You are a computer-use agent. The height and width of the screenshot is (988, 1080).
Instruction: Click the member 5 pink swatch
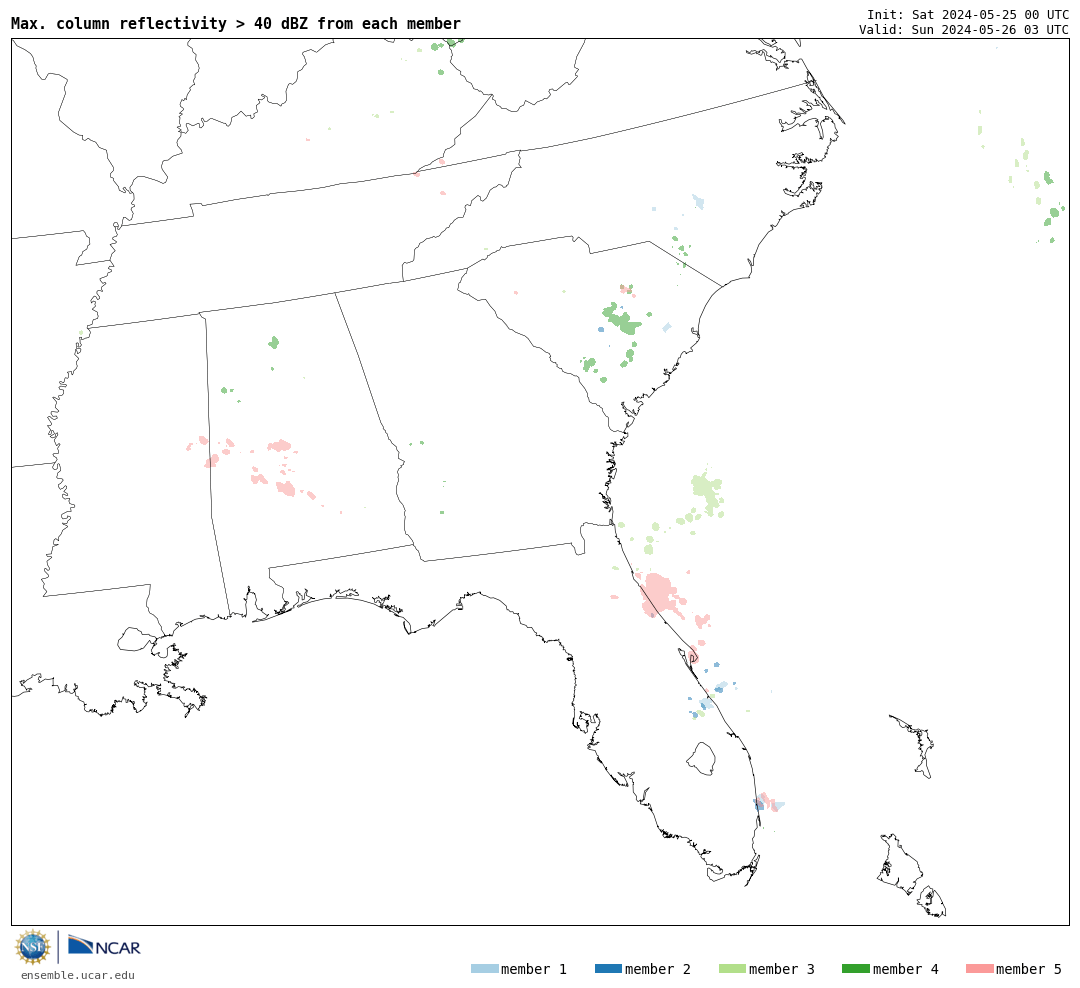point(979,969)
